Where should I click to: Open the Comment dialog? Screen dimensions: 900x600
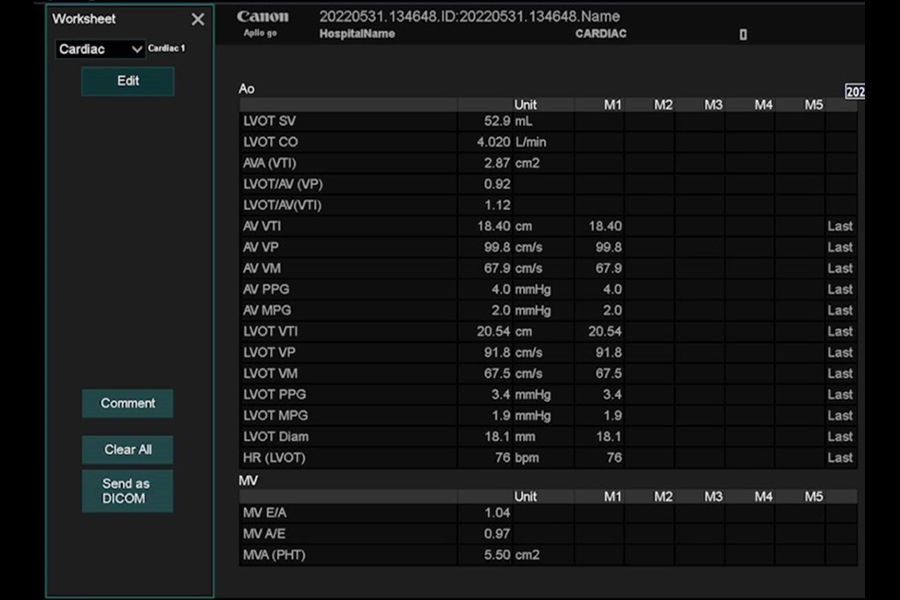click(127, 404)
